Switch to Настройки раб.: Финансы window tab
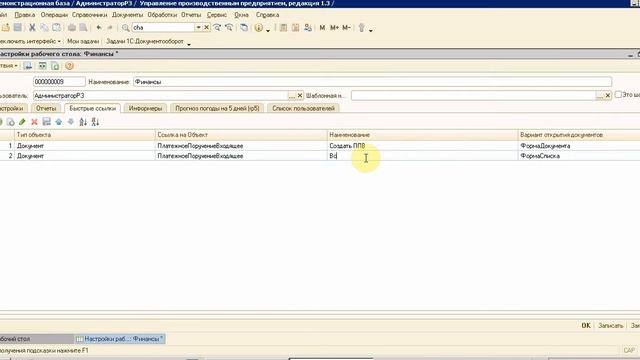 120,339
